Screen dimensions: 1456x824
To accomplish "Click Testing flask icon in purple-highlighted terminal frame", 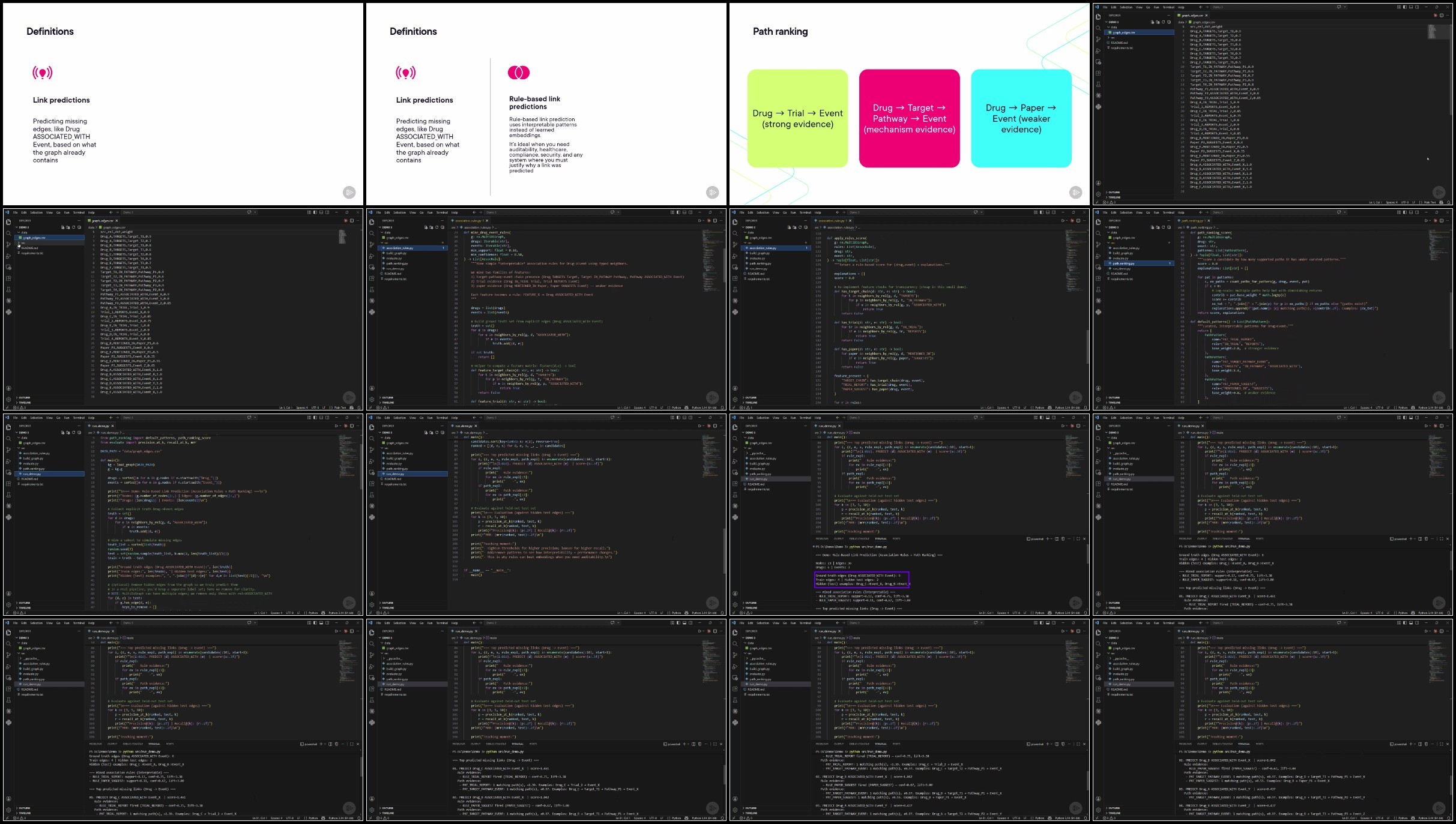I will [735, 495].
